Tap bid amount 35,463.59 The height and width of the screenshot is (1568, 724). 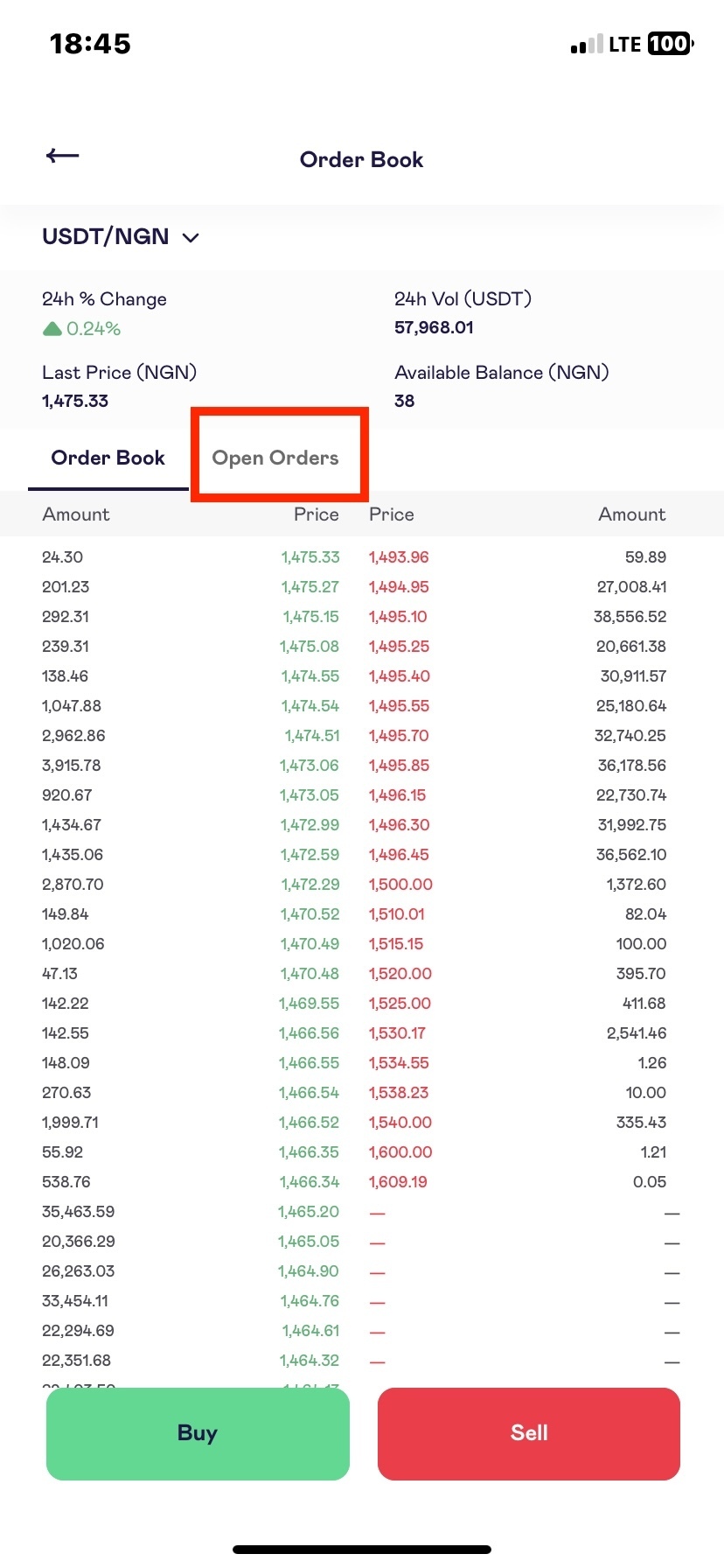tap(78, 1212)
